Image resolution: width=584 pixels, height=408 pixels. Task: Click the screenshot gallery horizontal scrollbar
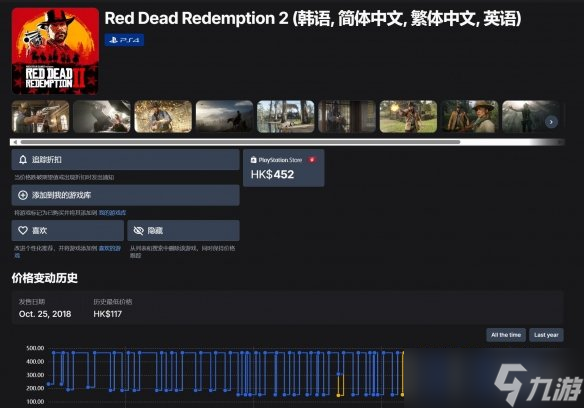tap(240, 142)
